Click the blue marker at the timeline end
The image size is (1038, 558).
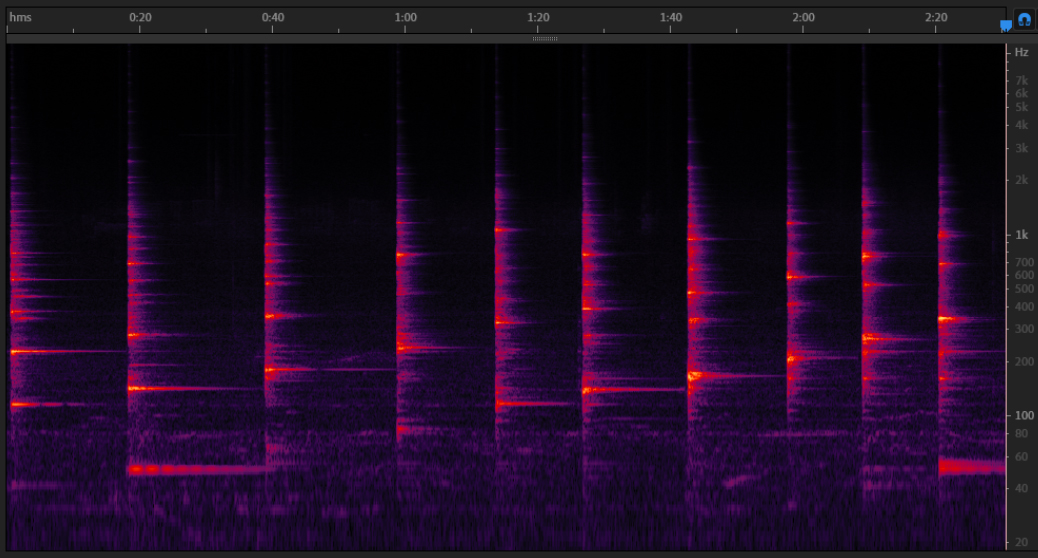tap(1005, 26)
